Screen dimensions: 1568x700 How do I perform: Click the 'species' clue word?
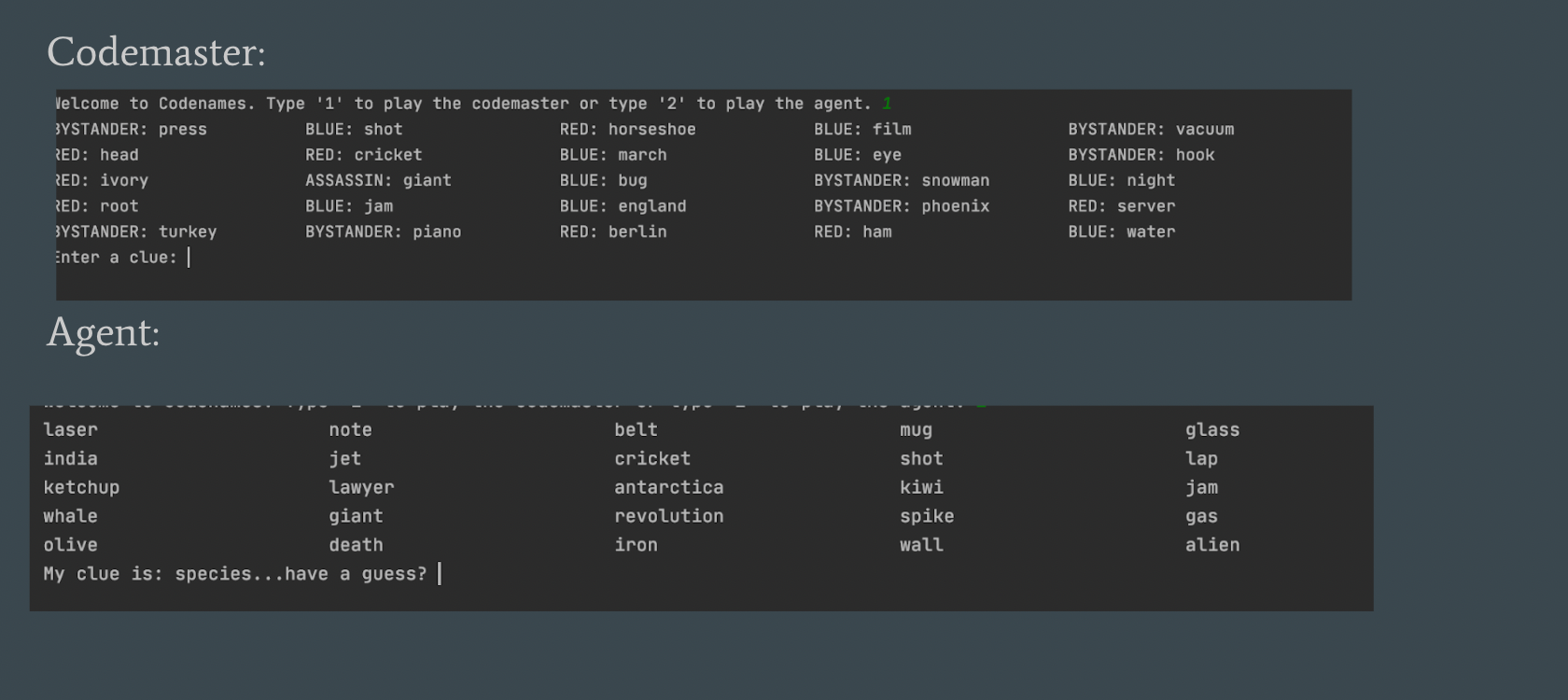(213, 574)
